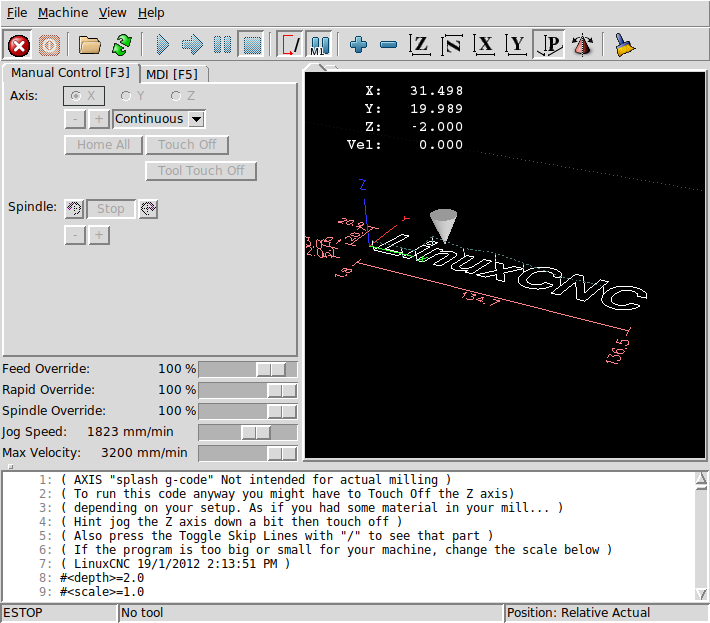Click Home All button

pyautogui.click(x=103, y=145)
